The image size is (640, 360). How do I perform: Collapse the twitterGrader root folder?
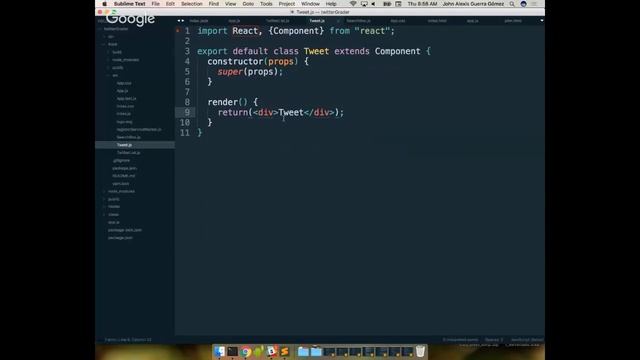point(100,29)
